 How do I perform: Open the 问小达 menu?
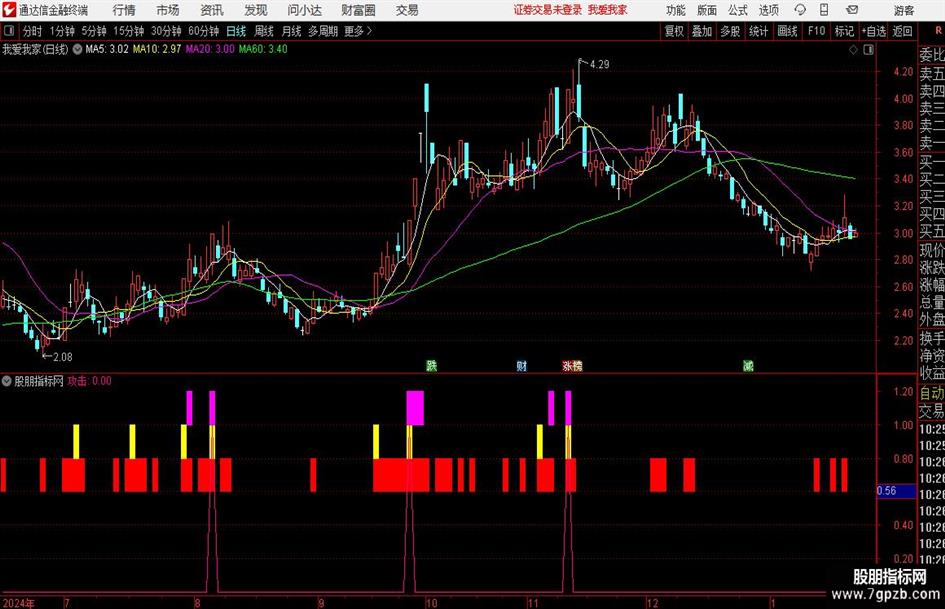tap(304, 10)
